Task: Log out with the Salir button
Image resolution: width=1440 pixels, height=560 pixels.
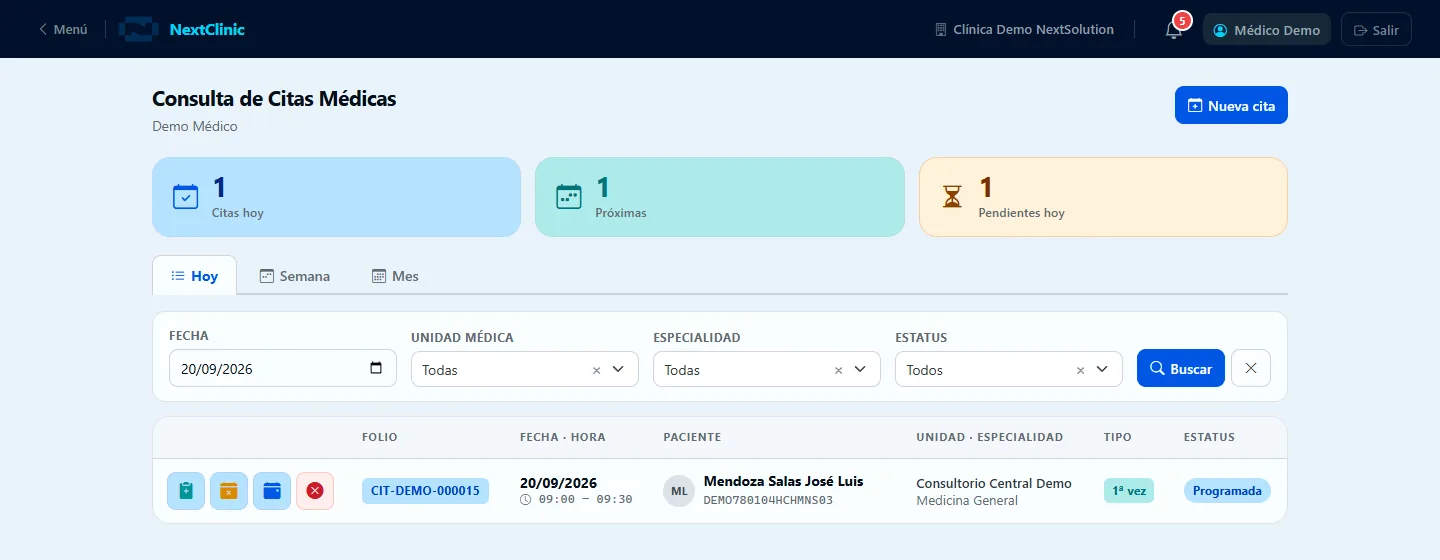Action: click(x=1376, y=30)
